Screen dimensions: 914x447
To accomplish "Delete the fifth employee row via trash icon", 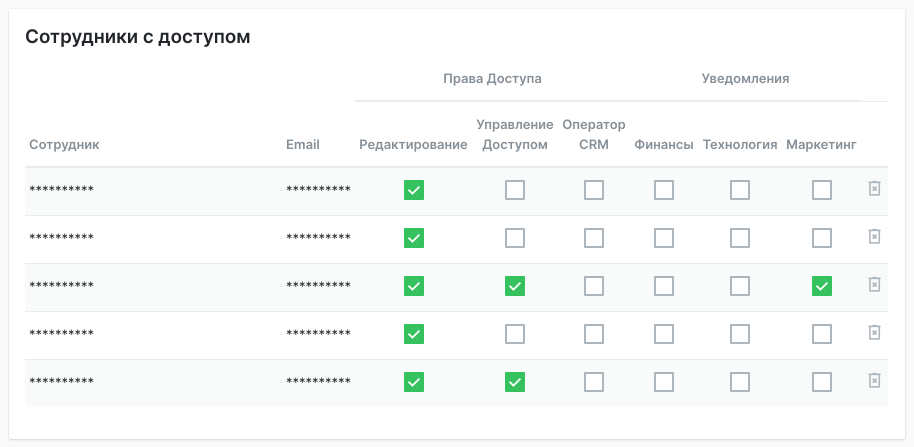I will pos(874,381).
